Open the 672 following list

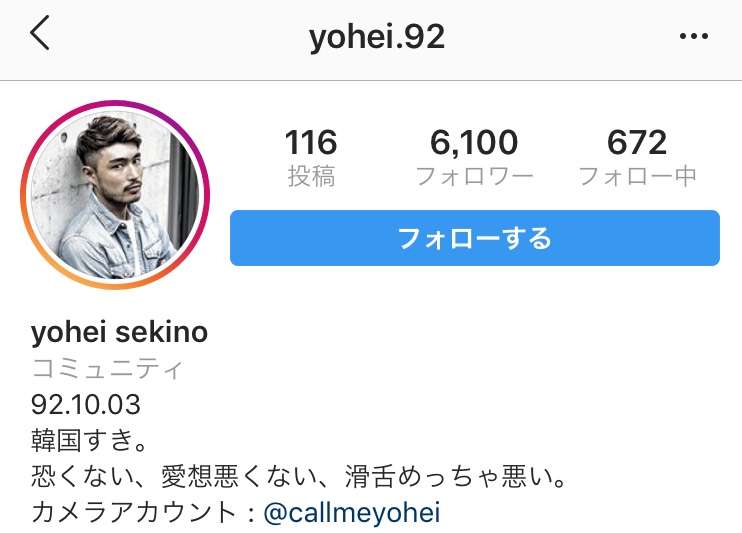tap(637, 142)
